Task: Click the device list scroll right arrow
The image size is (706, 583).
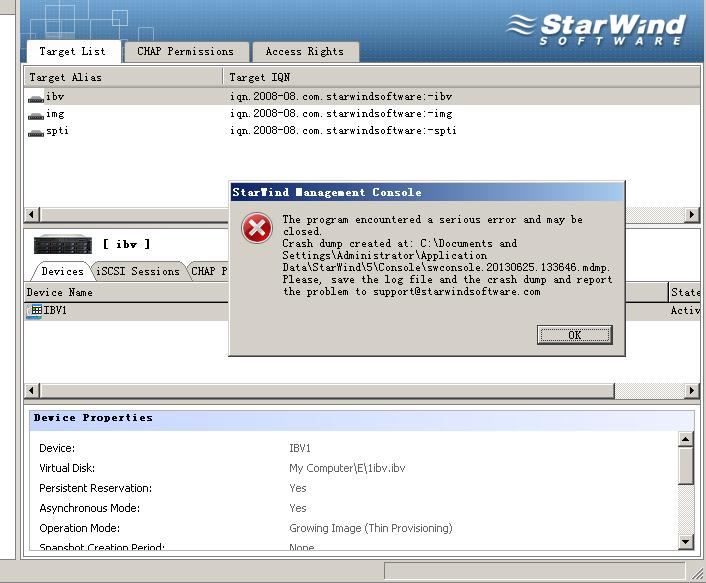Action: (692, 390)
